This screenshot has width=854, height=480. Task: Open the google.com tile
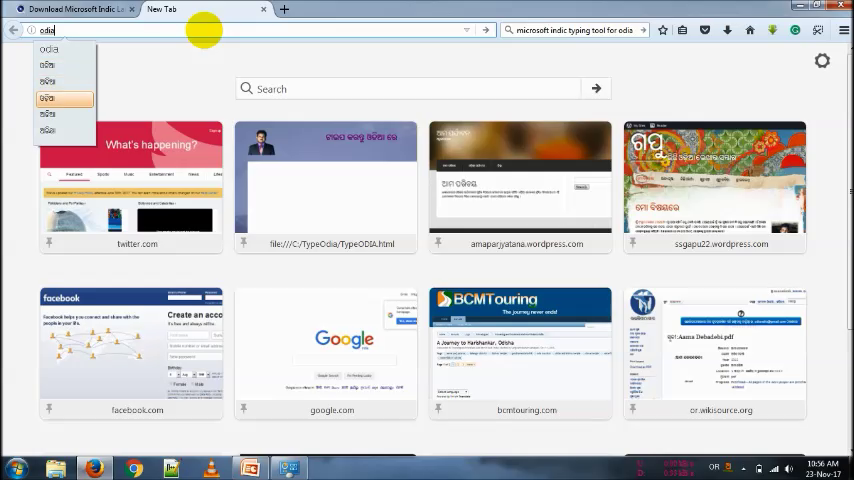point(326,354)
